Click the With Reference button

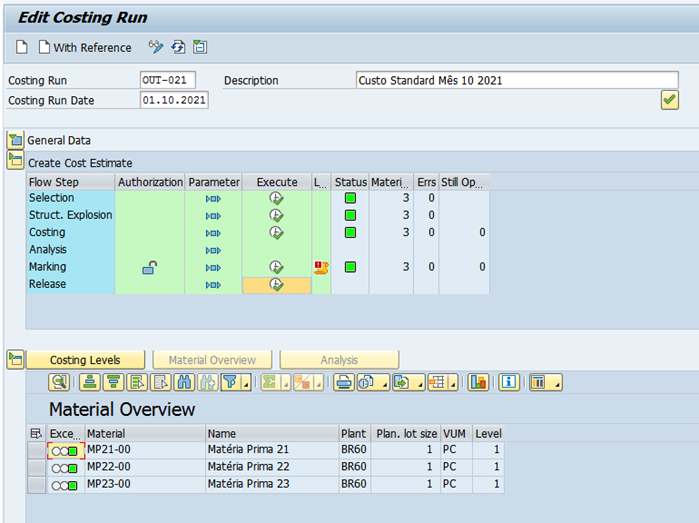tap(84, 47)
